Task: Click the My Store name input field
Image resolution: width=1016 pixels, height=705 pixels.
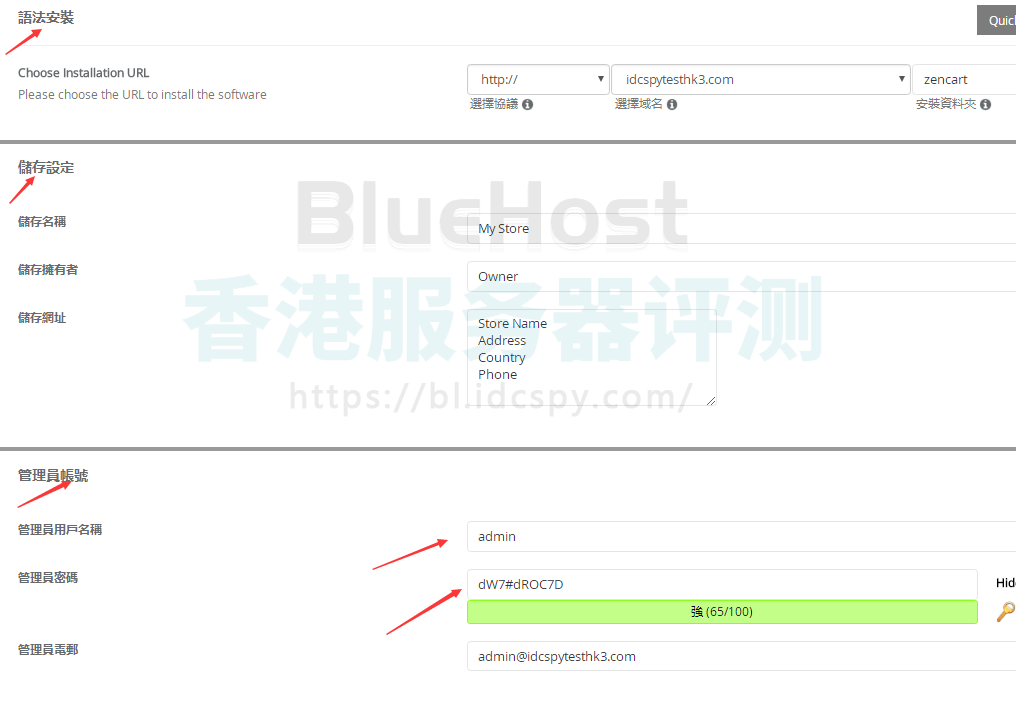Action: point(740,229)
